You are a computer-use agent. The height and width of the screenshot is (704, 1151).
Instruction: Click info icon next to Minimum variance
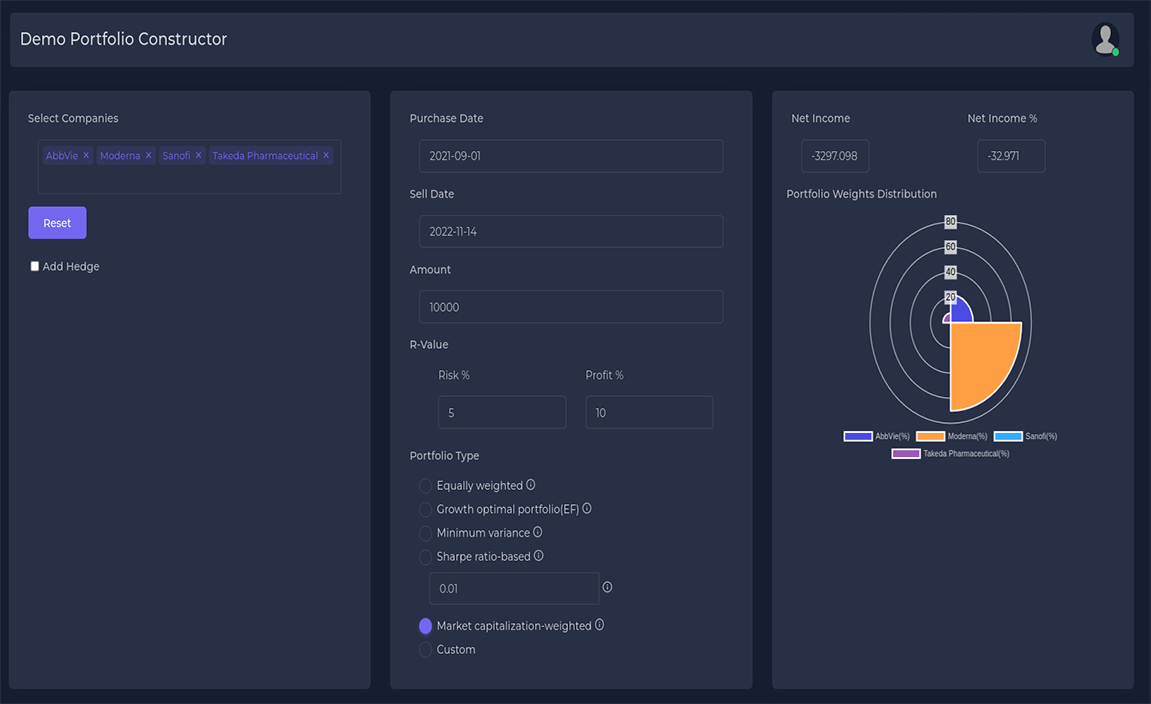(x=538, y=532)
